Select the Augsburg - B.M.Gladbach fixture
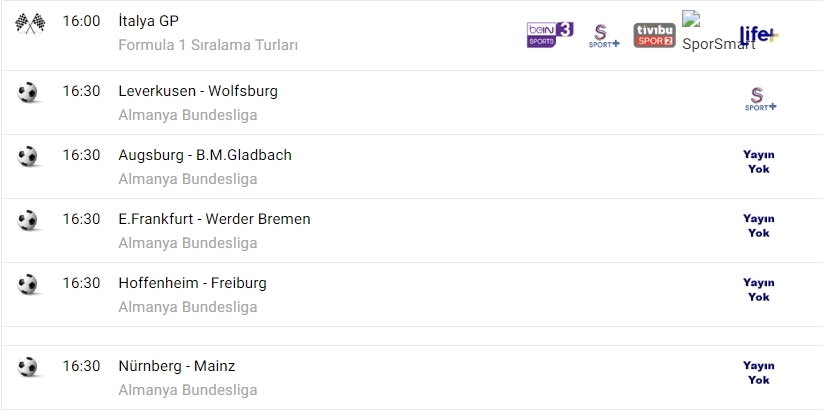This screenshot has width=823, height=411. click(x=205, y=155)
